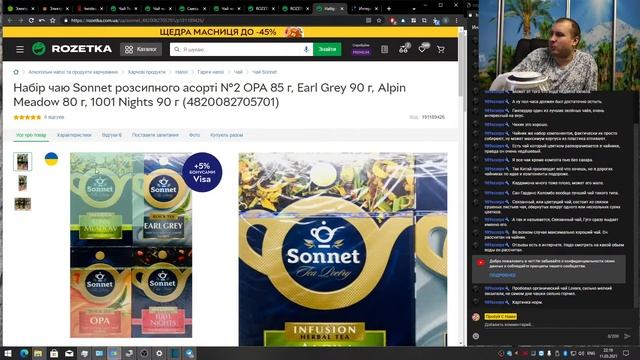Bookmark page with star left of address
This screenshot has width=640, height=360.
(x=53, y=20)
